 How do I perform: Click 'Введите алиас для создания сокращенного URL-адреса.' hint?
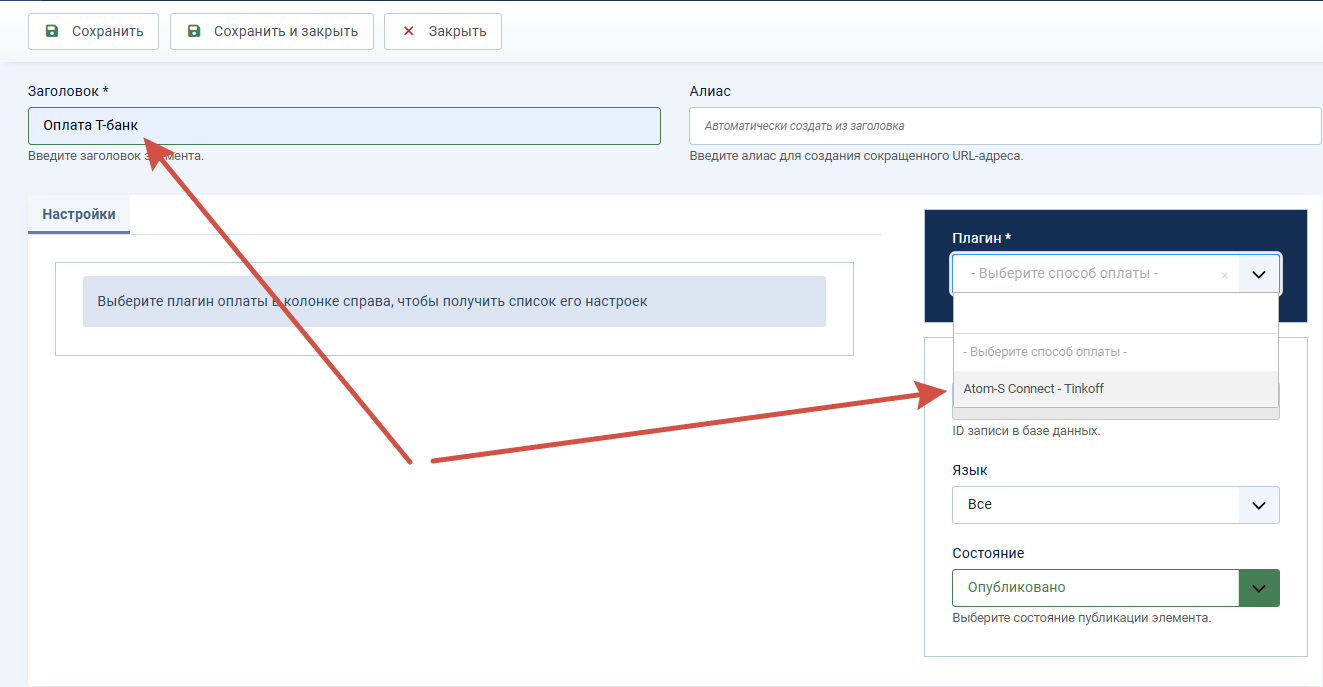[856, 156]
